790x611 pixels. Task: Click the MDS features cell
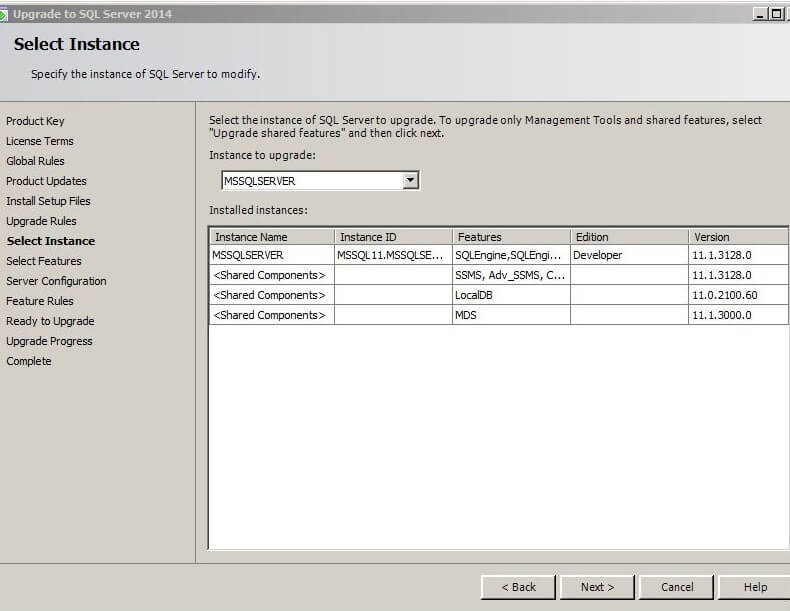pyautogui.click(x=511, y=315)
